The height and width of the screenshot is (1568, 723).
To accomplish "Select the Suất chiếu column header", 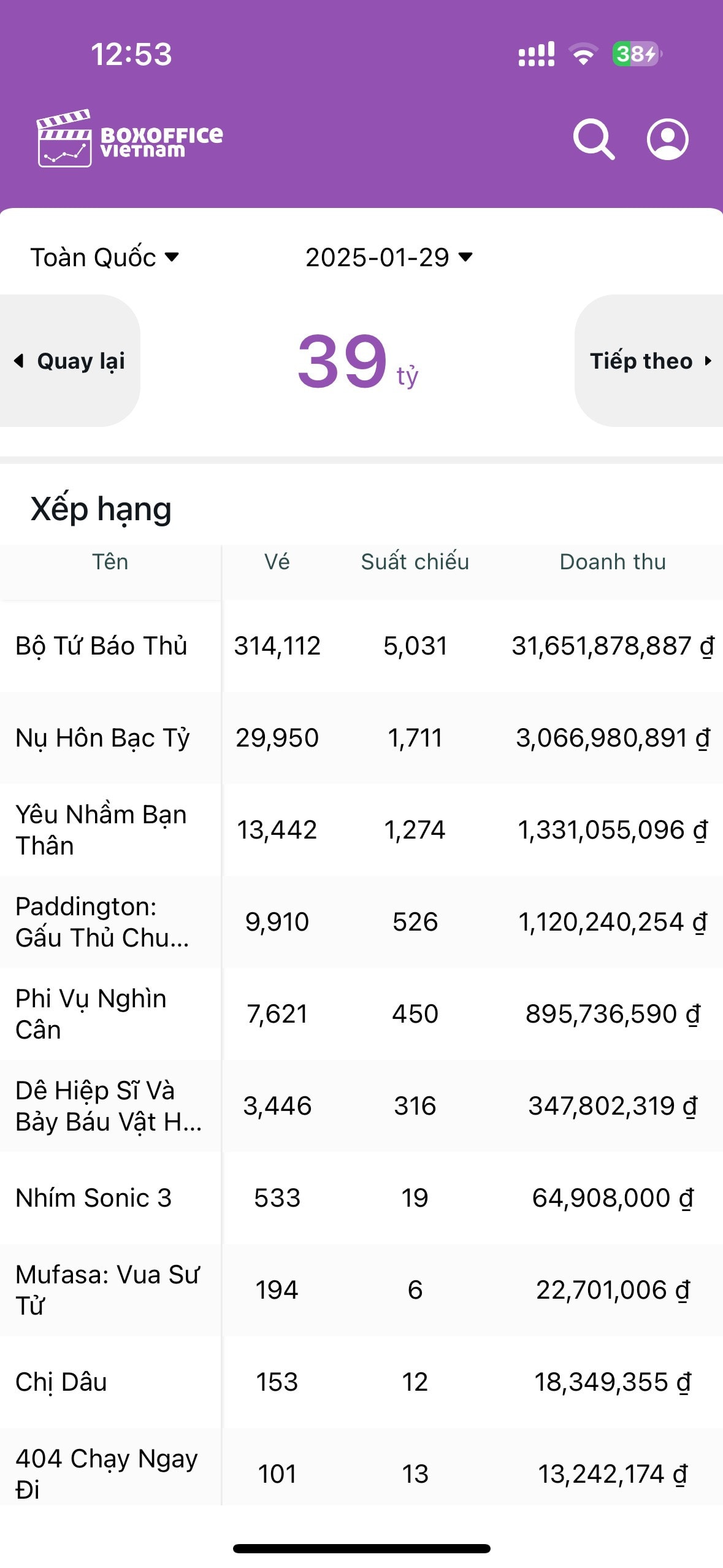I will tap(415, 562).
